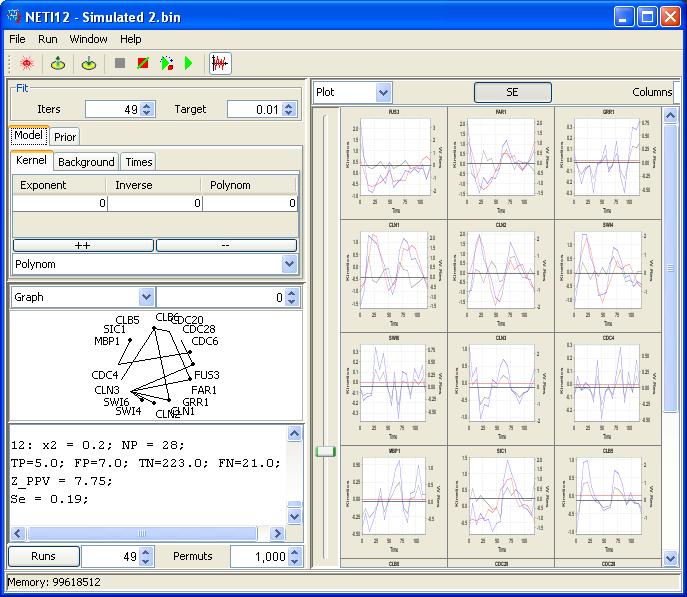Select the Background tab
The width and height of the screenshot is (687, 597).
point(86,162)
